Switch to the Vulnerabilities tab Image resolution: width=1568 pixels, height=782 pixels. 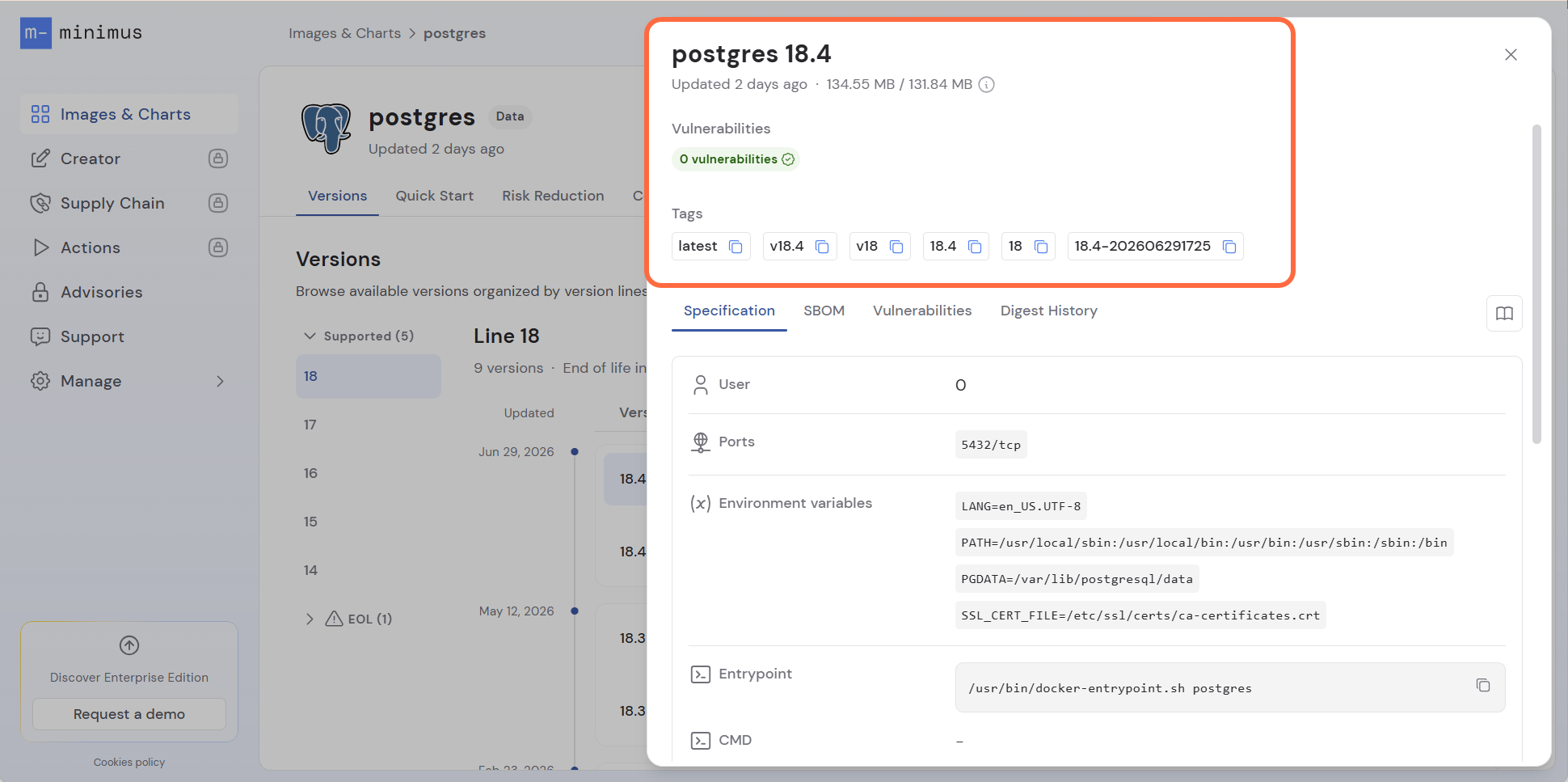click(922, 311)
